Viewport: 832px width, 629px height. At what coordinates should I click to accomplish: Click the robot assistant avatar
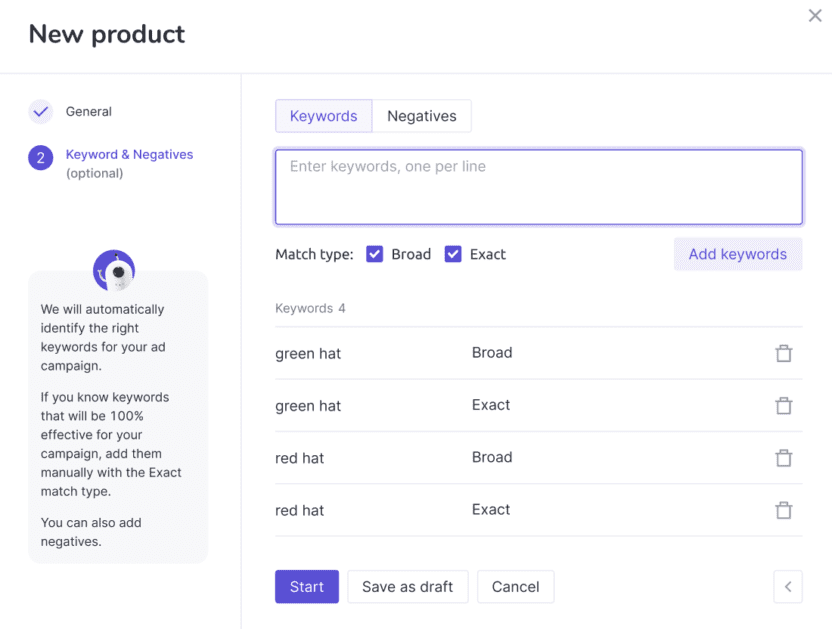point(114,271)
